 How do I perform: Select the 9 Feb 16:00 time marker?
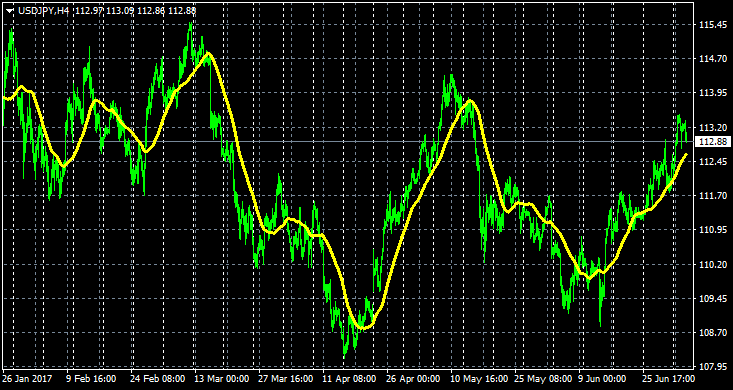tap(92, 378)
